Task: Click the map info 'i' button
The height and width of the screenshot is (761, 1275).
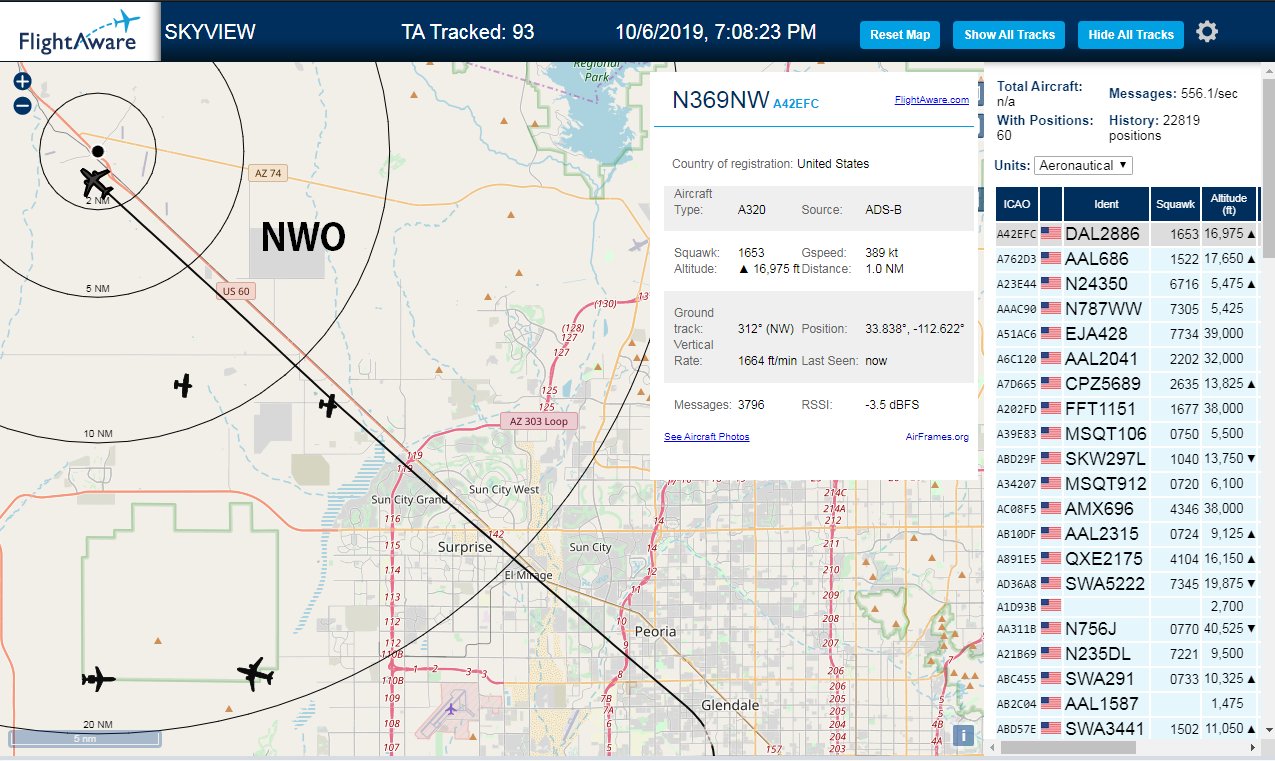Action: [962, 735]
